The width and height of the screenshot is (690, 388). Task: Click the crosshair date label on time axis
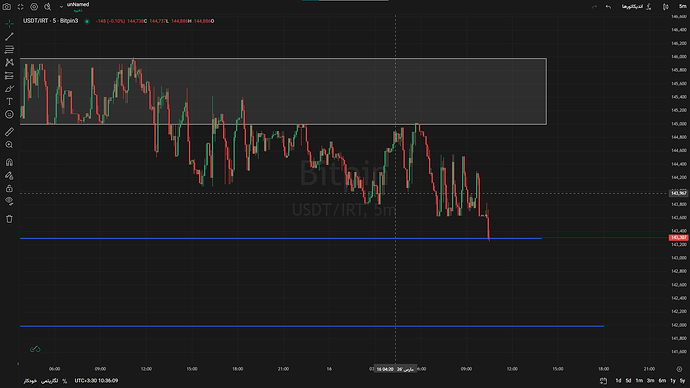tap(395, 369)
